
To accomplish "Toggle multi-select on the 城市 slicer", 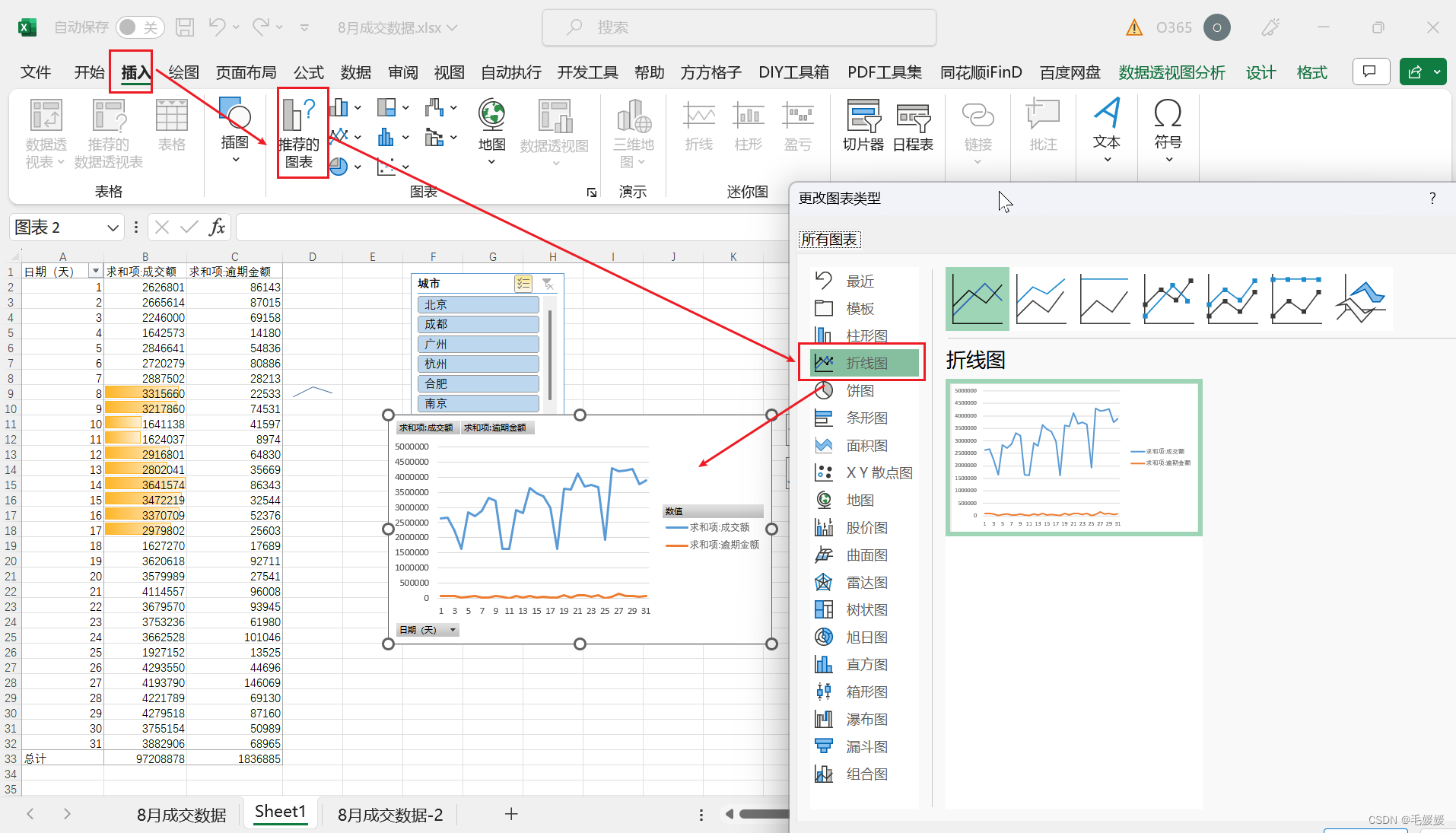I will point(523,284).
